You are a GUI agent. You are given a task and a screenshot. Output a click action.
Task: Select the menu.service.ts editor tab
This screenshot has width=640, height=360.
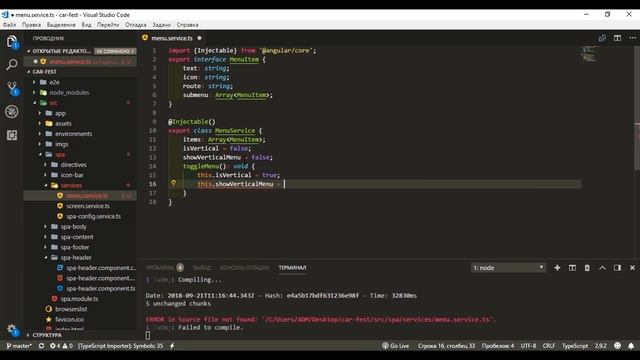[x=172, y=38]
